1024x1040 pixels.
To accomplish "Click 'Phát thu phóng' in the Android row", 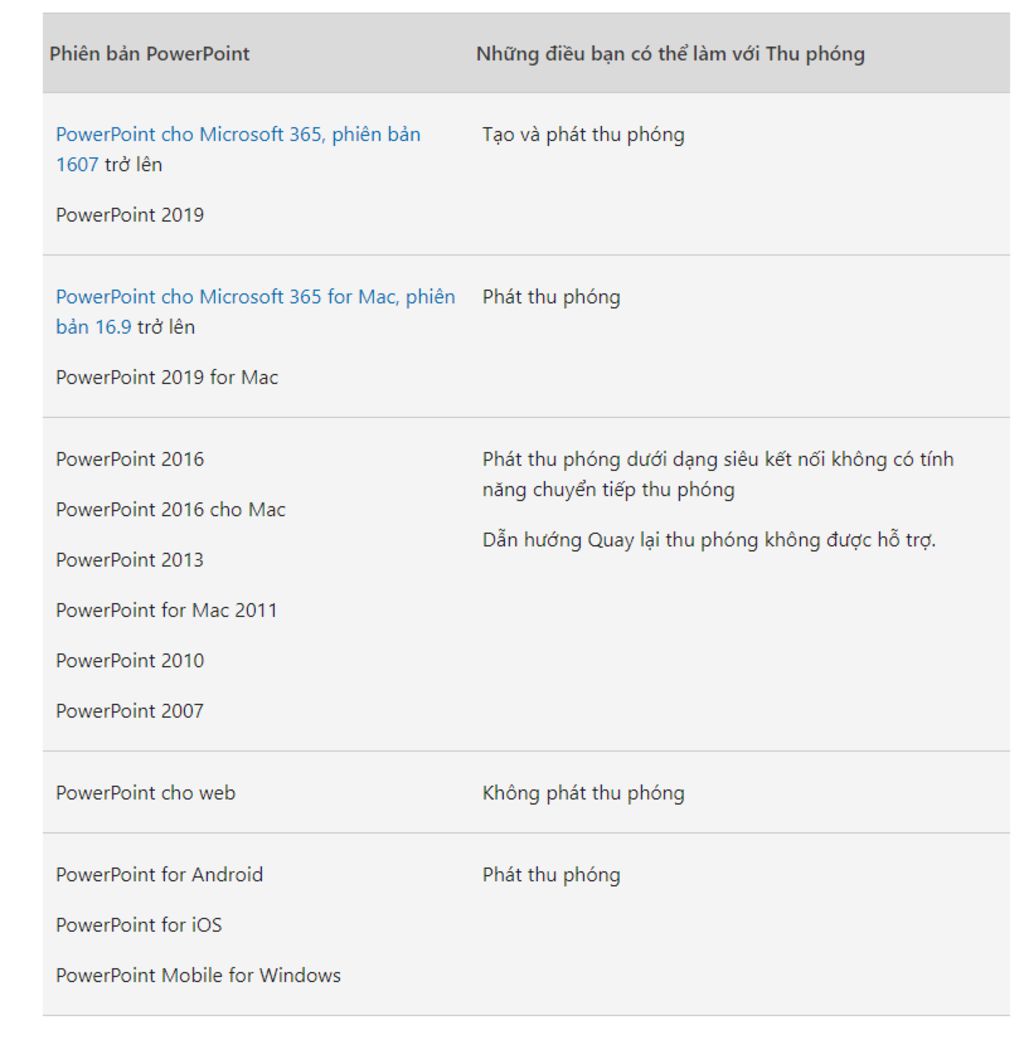I will point(551,875).
